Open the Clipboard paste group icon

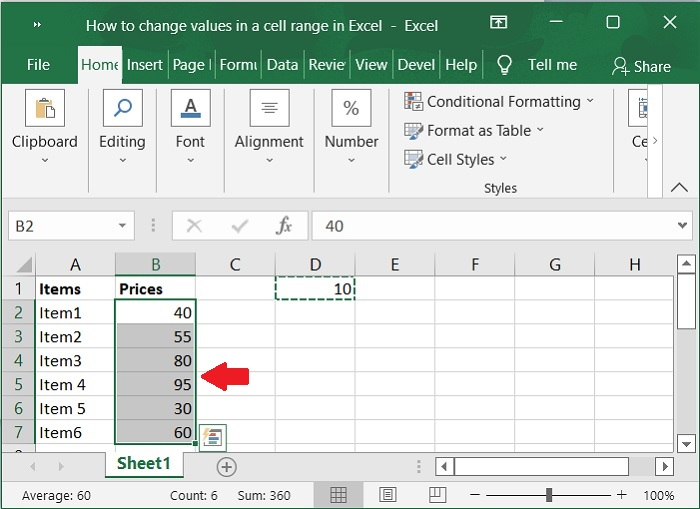pyautogui.click(x=44, y=109)
